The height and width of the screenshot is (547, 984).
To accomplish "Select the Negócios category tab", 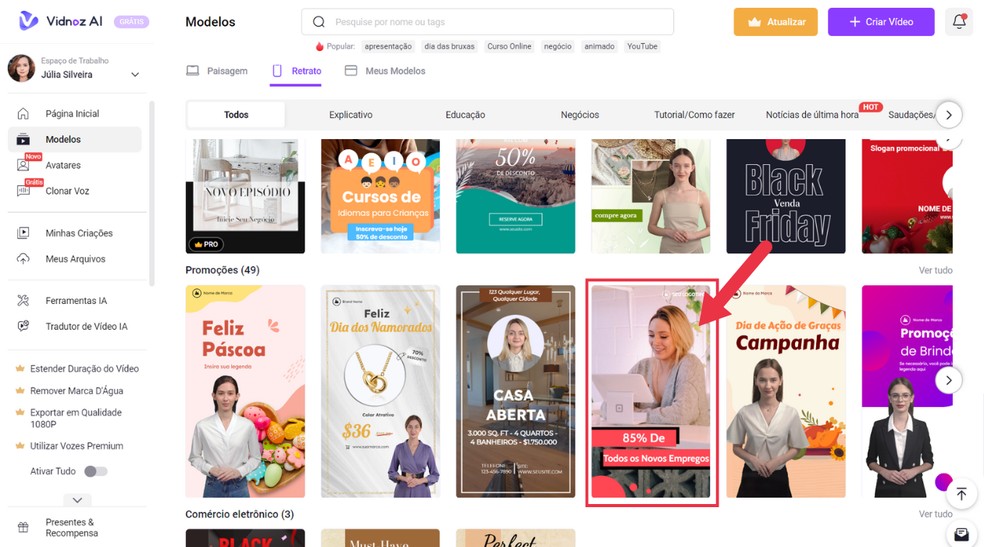I will point(580,115).
